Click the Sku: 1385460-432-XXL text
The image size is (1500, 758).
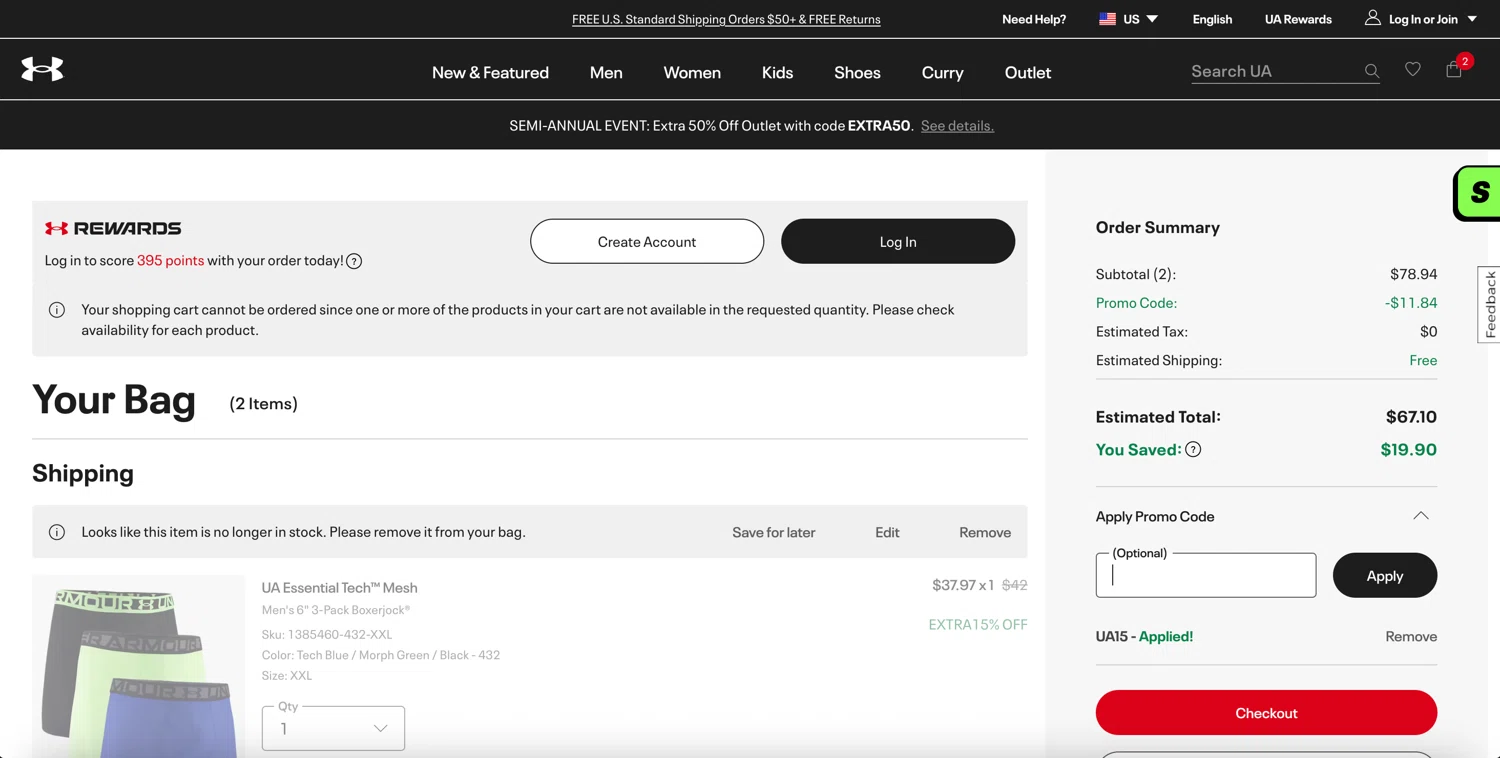(327, 634)
